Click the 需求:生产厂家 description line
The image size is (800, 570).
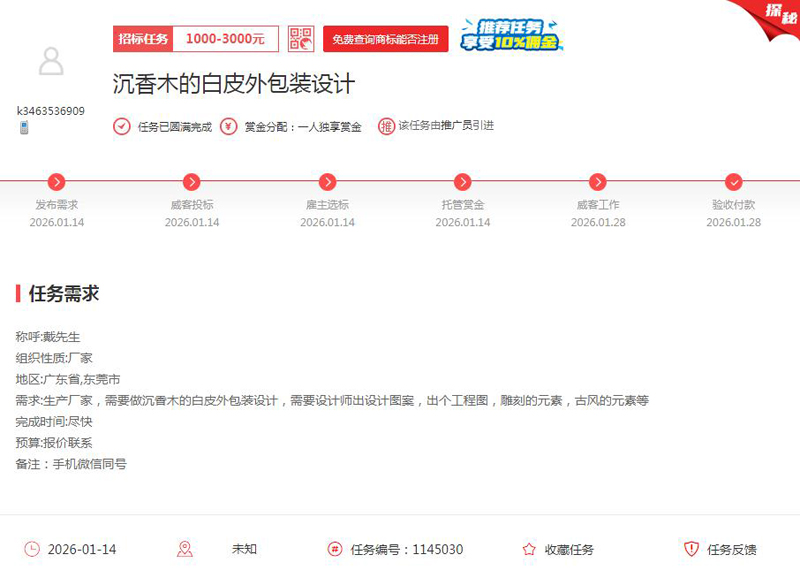pos(332,401)
